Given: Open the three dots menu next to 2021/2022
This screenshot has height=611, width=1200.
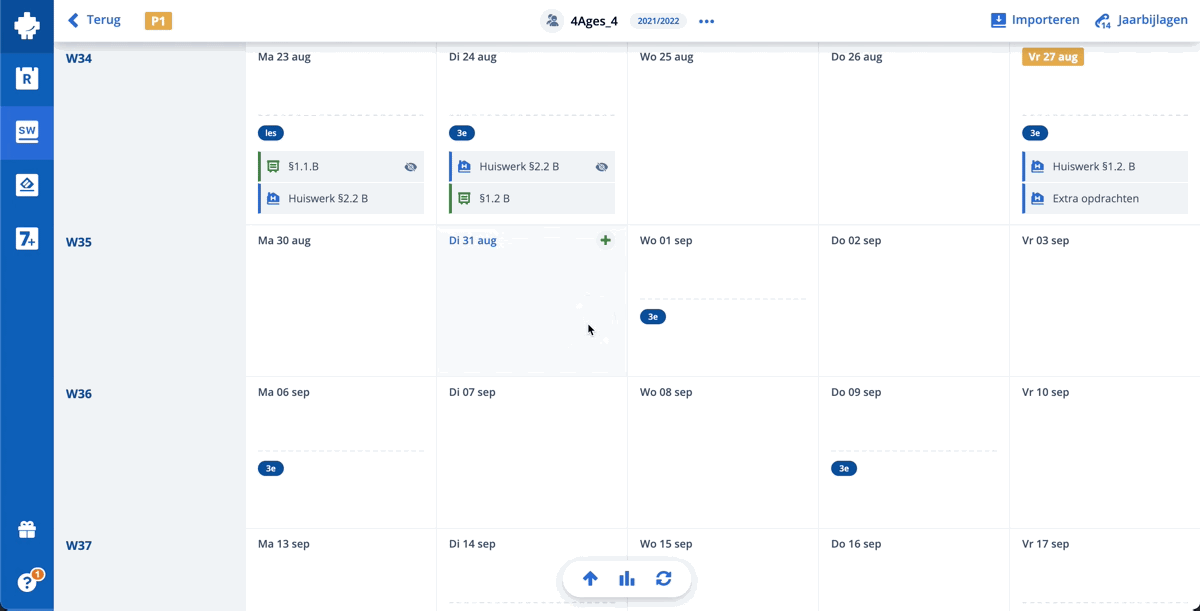Looking at the screenshot, I should [707, 21].
